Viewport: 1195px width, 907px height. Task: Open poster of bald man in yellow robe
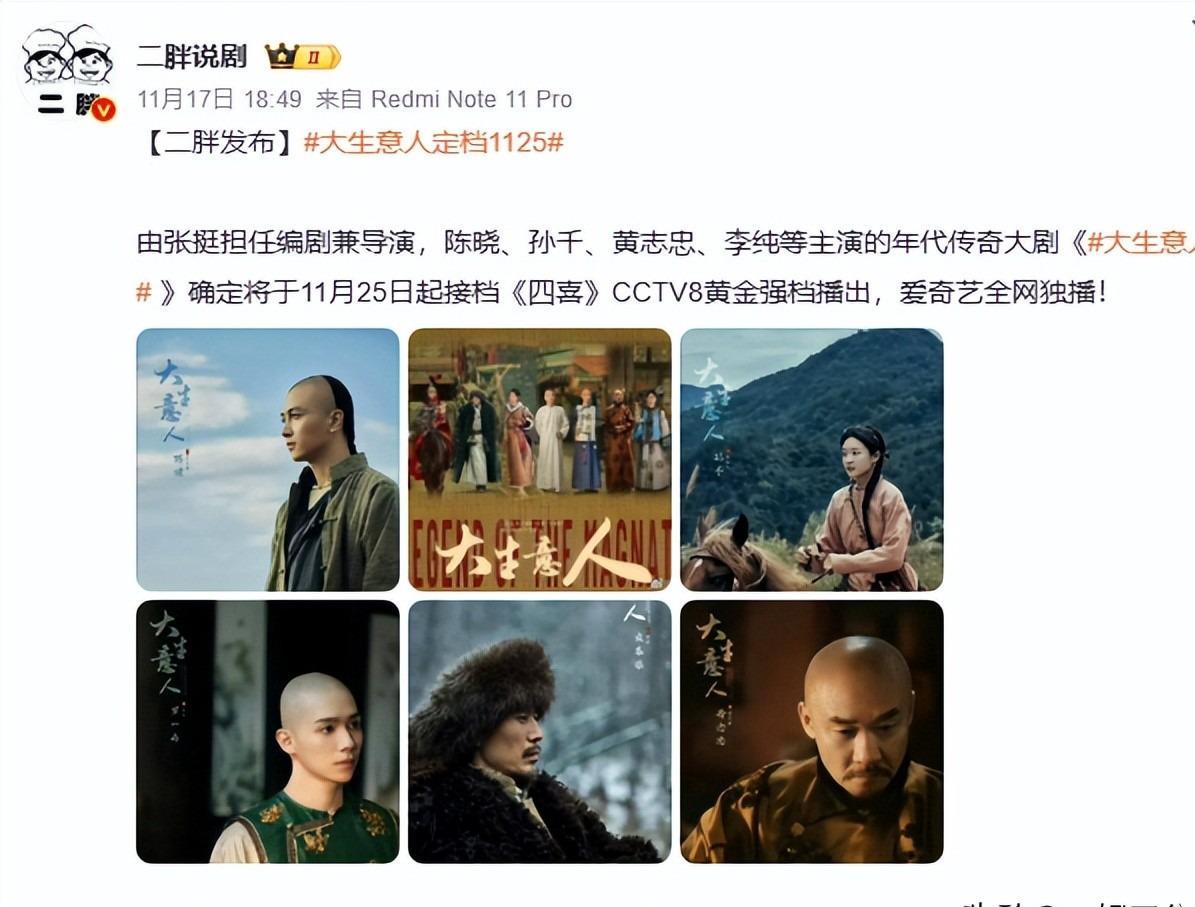[x=812, y=732]
